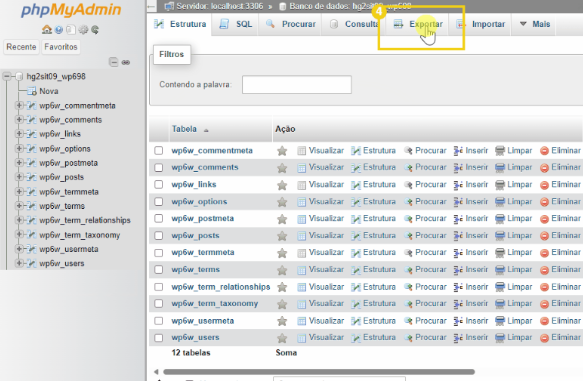583x385 pixels.
Task: Star wp6w_users as favorite
Action: [282, 338]
